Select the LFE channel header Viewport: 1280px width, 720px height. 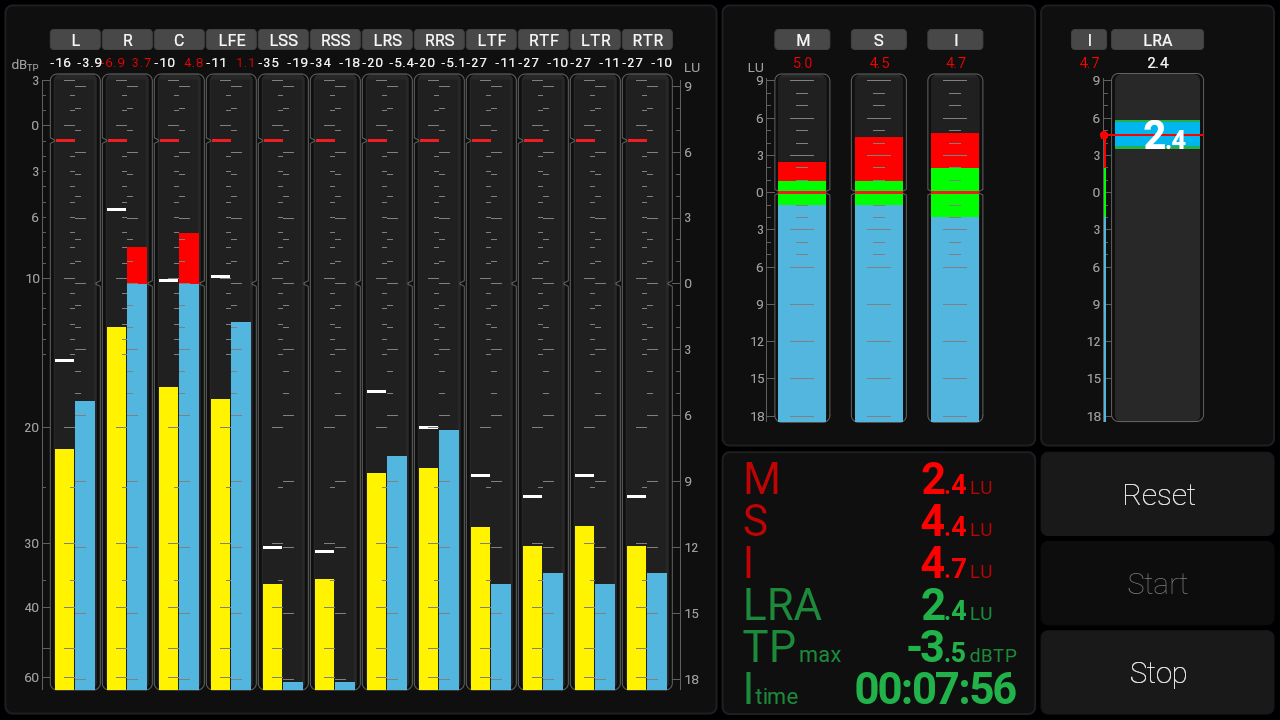tap(232, 40)
